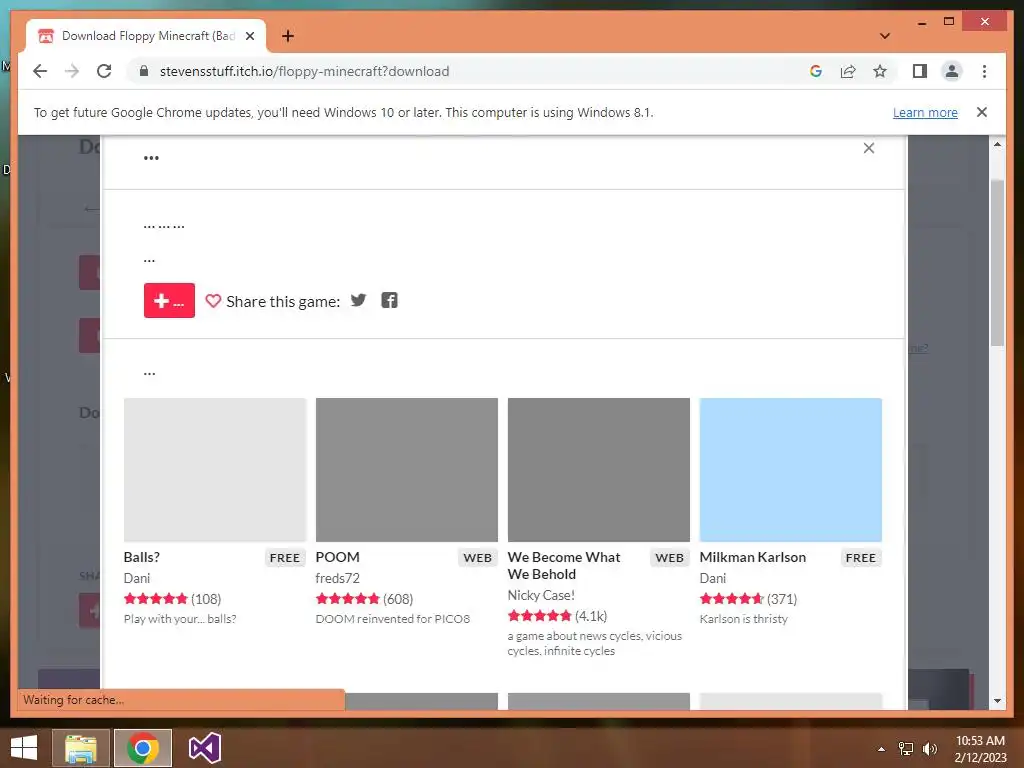Image resolution: width=1024 pixels, height=768 pixels.
Task: Open author freds72's page
Action: [338, 578]
